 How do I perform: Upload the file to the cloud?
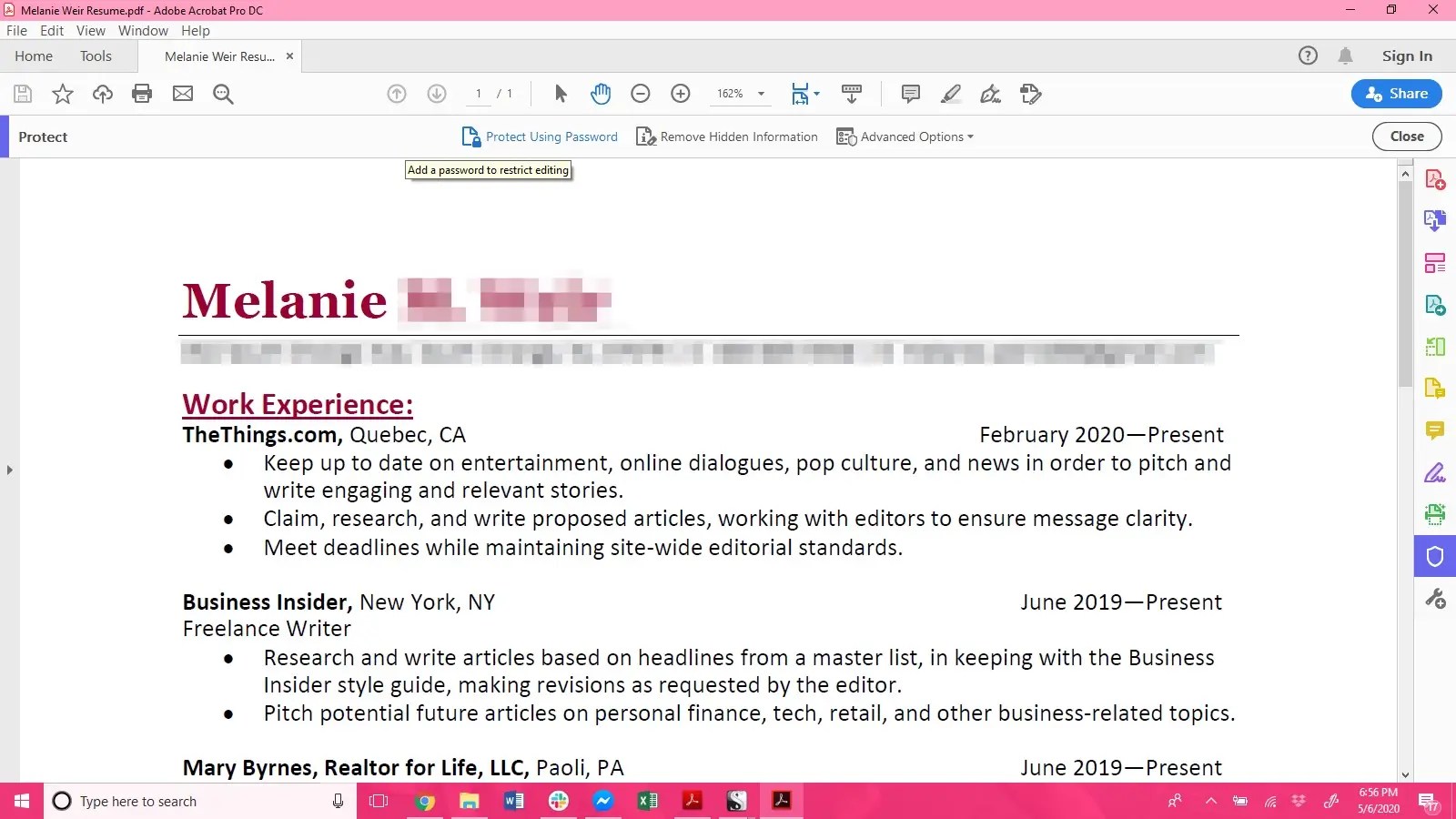click(x=103, y=94)
